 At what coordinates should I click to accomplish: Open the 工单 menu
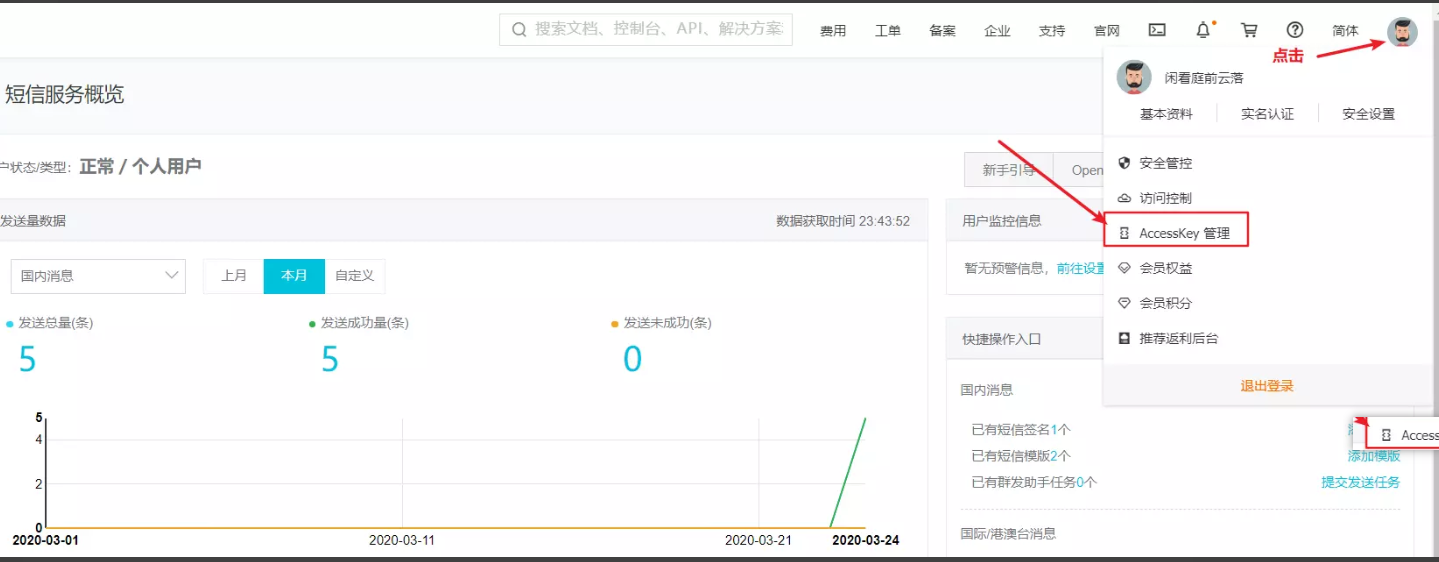(x=888, y=31)
